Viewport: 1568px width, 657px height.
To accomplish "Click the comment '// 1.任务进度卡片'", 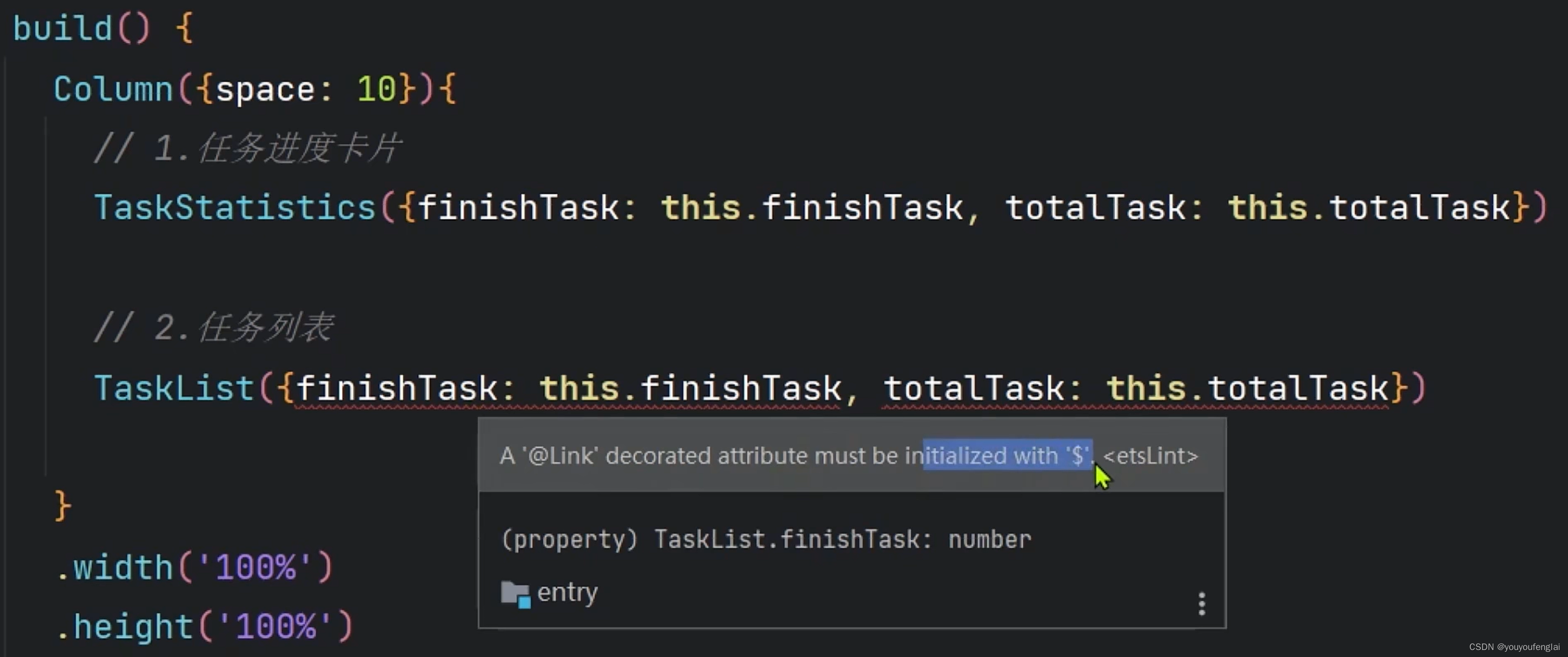I will (x=248, y=148).
